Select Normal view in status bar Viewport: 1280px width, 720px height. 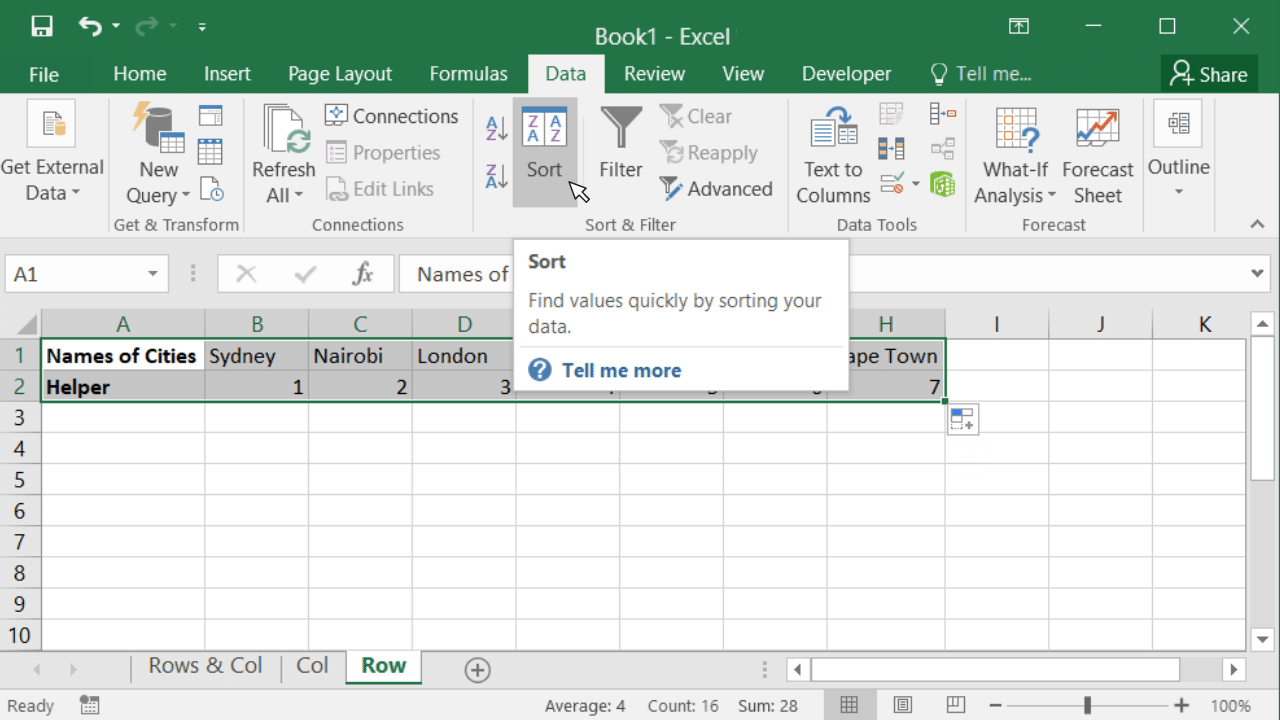click(x=849, y=705)
